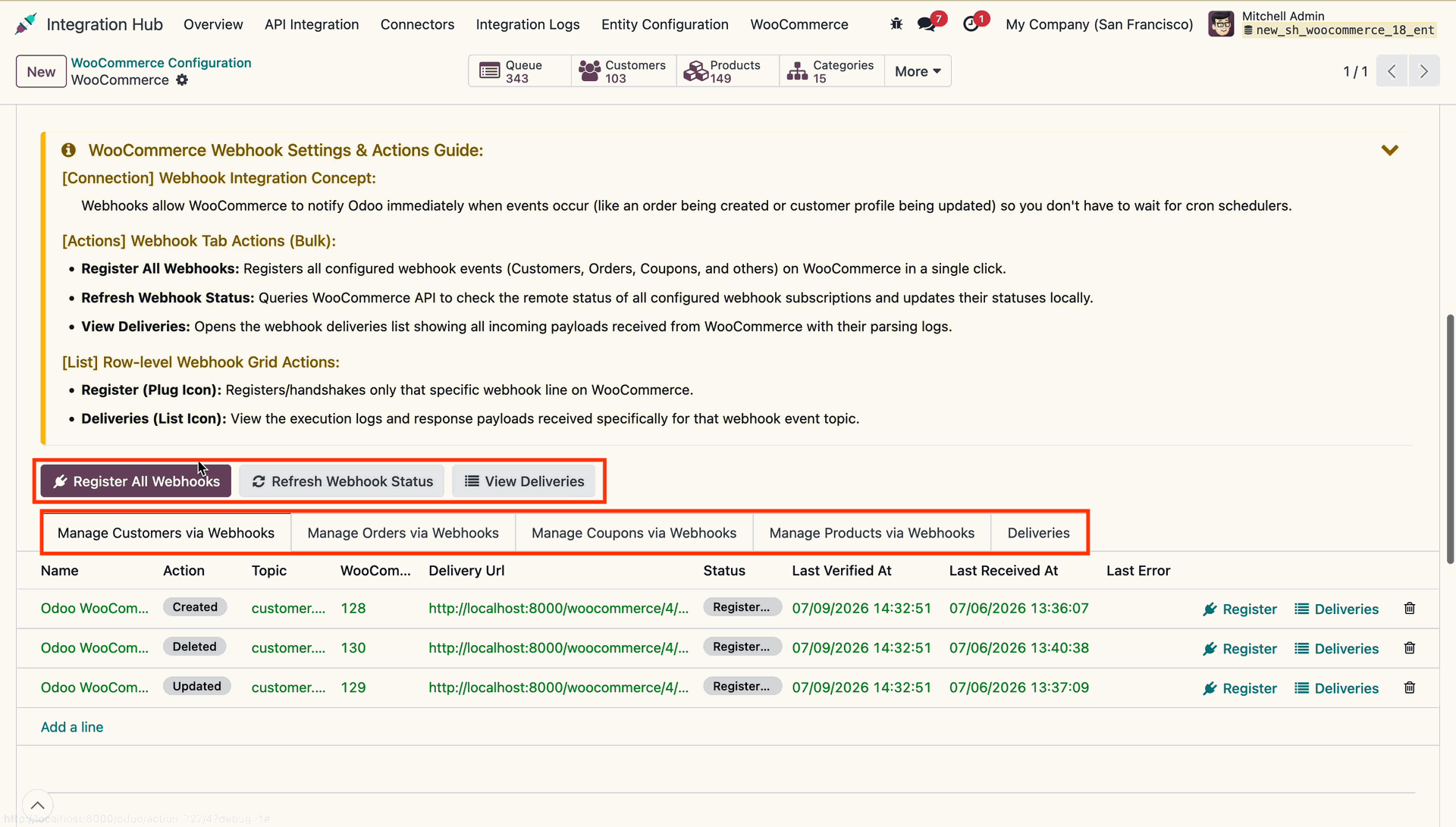
Task: Click WooCommerce ID 130 cell
Action: pyautogui.click(x=353, y=648)
